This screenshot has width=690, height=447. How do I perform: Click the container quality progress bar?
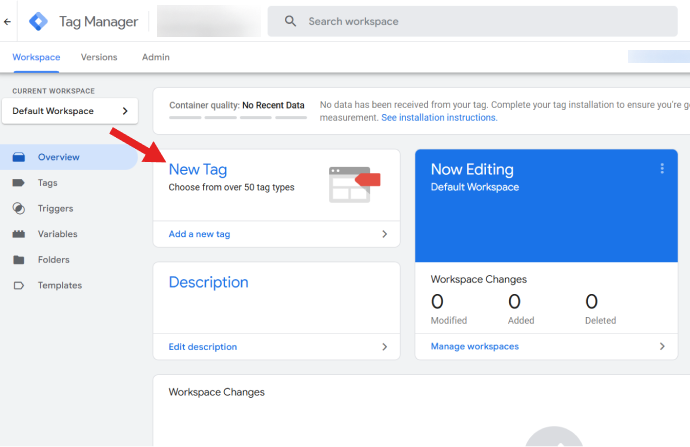tap(238, 117)
